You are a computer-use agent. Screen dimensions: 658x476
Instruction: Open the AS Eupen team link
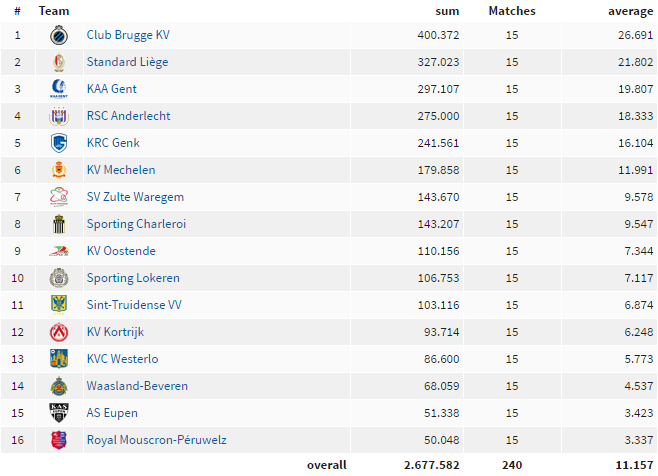(112, 413)
